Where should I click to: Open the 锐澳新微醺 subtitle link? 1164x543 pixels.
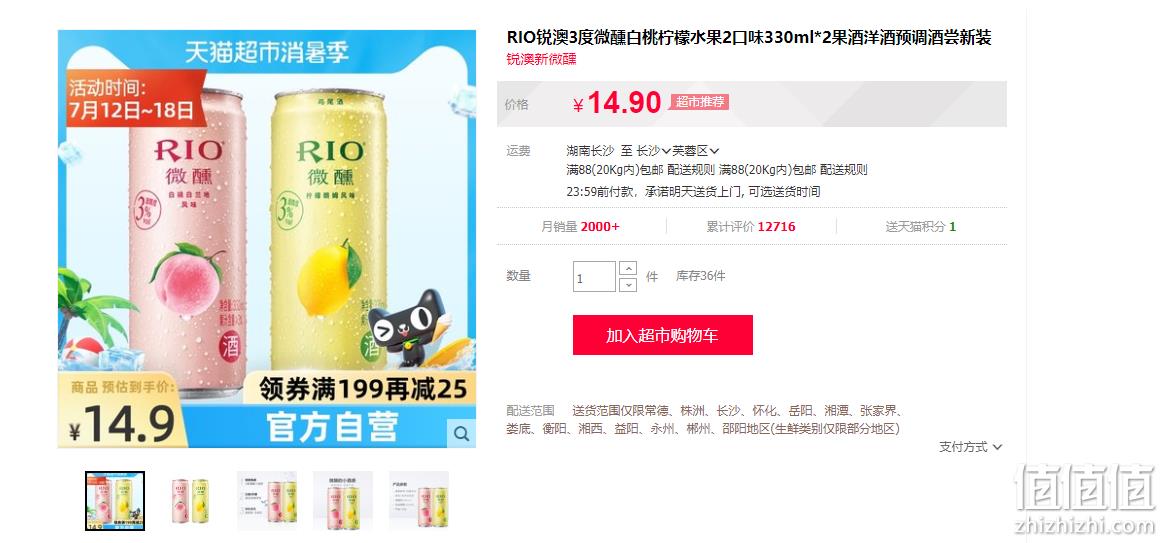tap(541, 59)
